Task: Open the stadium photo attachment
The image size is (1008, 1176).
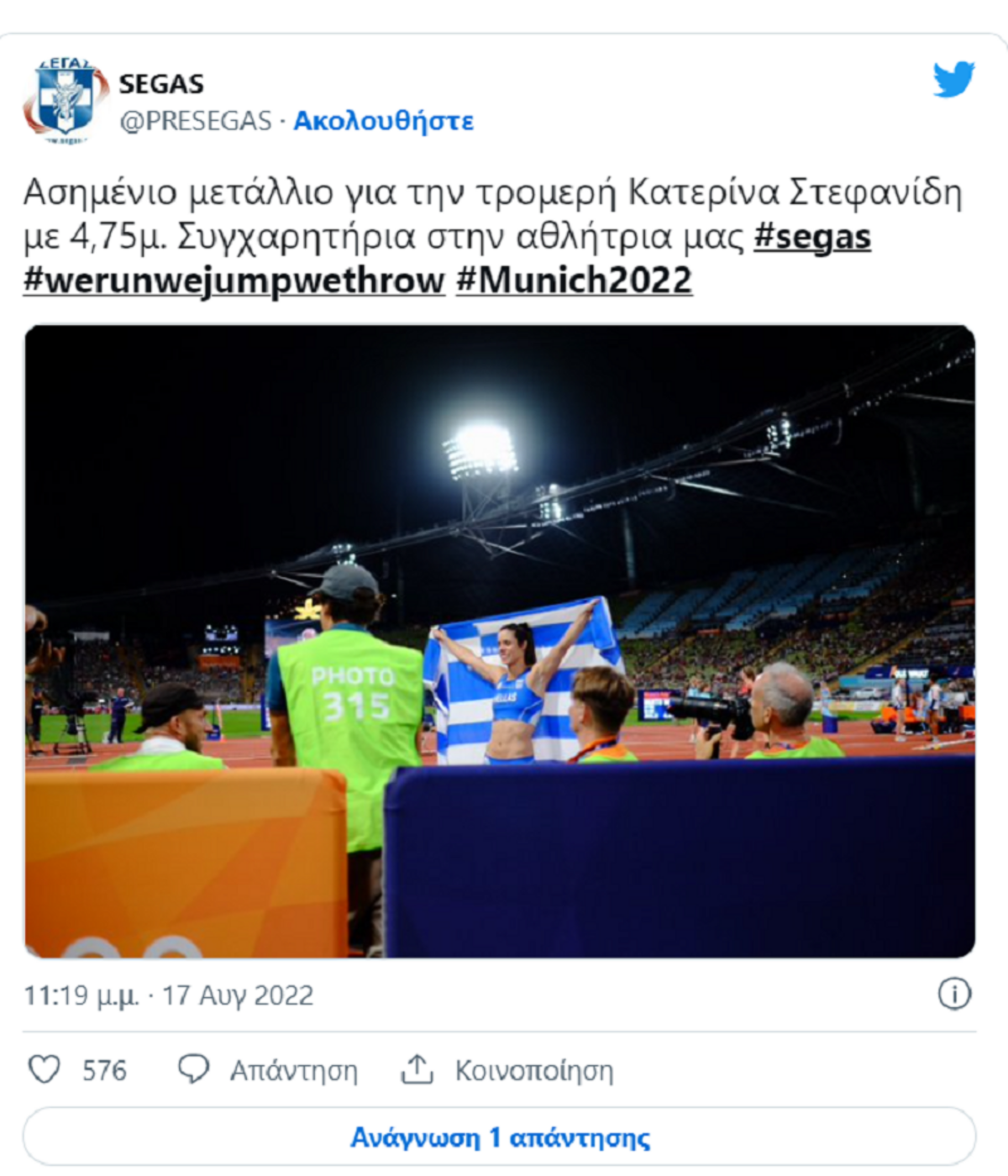Action: [500, 641]
